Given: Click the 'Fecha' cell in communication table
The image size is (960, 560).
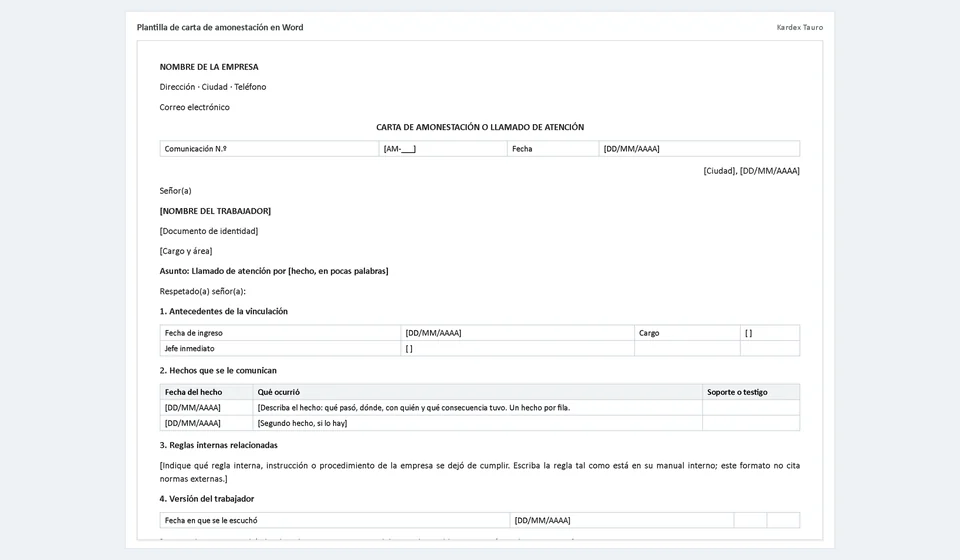Looking at the screenshot, I should coord(553,149).
